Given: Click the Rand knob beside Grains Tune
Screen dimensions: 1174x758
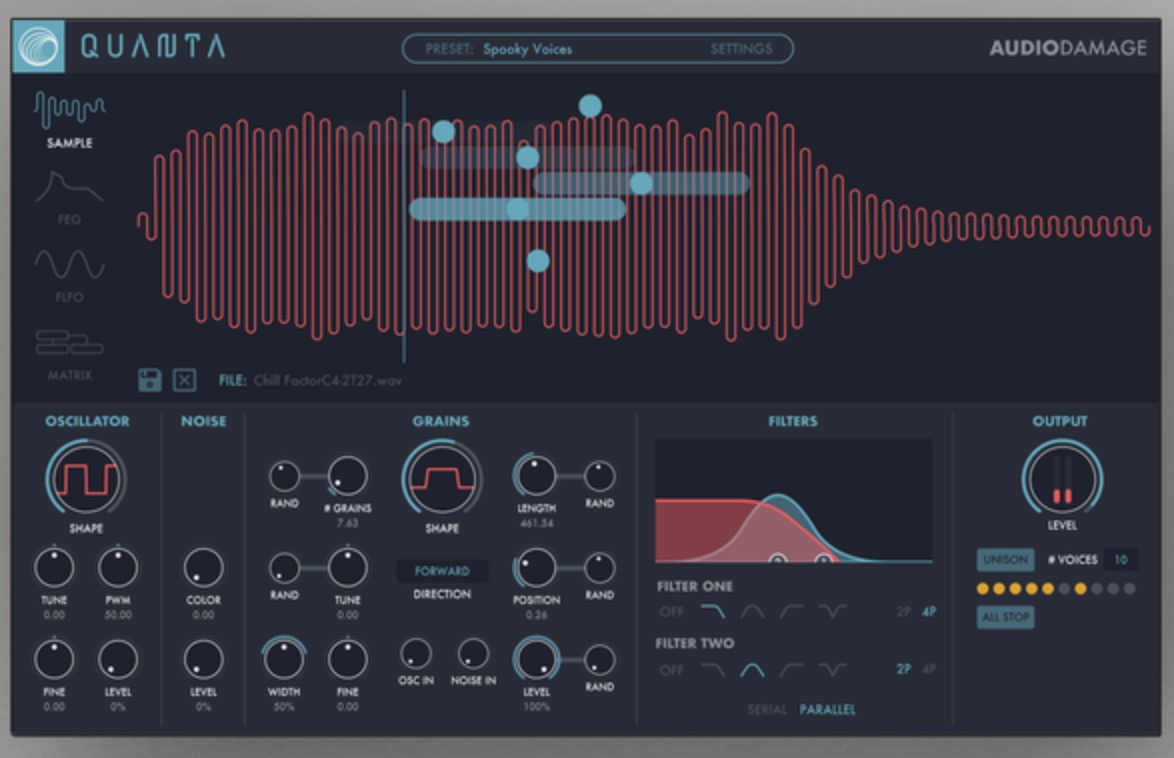Looking at the screenshot, I should (284, 568).
